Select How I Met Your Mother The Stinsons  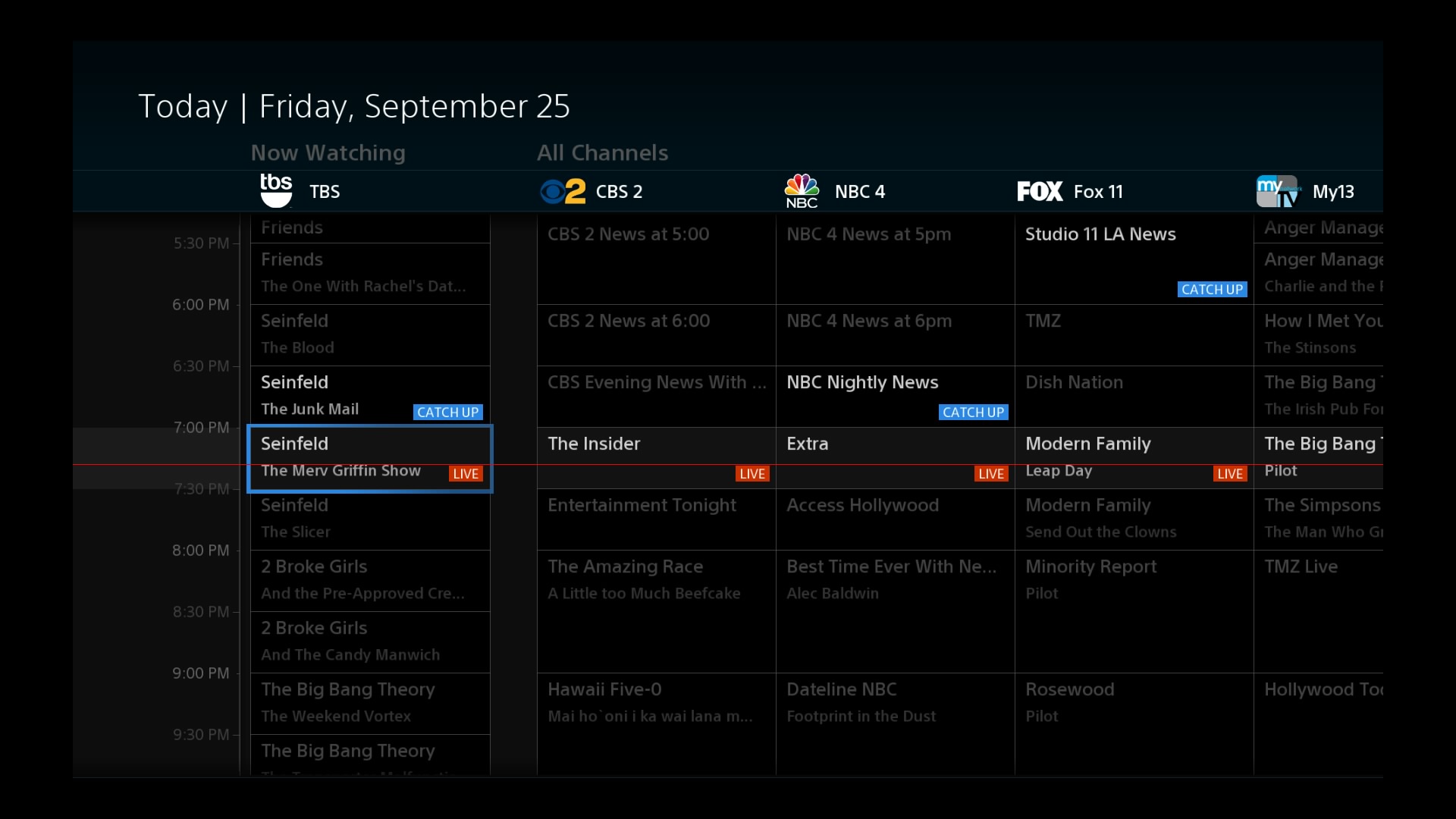1319,335
